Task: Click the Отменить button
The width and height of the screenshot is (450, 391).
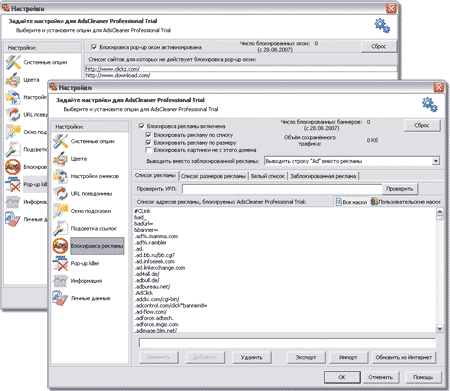Action: (381, 377)
